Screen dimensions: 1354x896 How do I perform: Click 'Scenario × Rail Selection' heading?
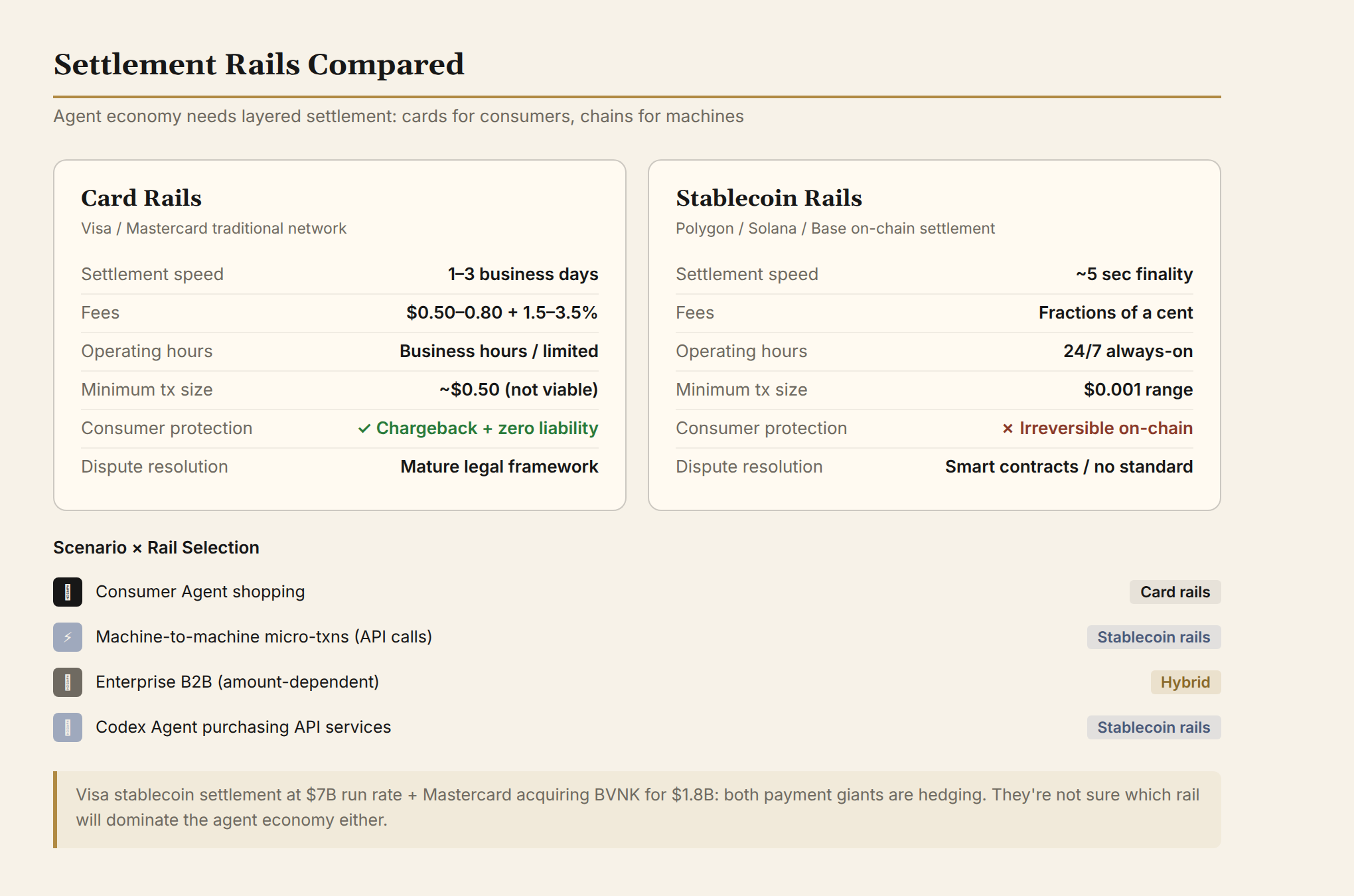click(x=156, y=548)
